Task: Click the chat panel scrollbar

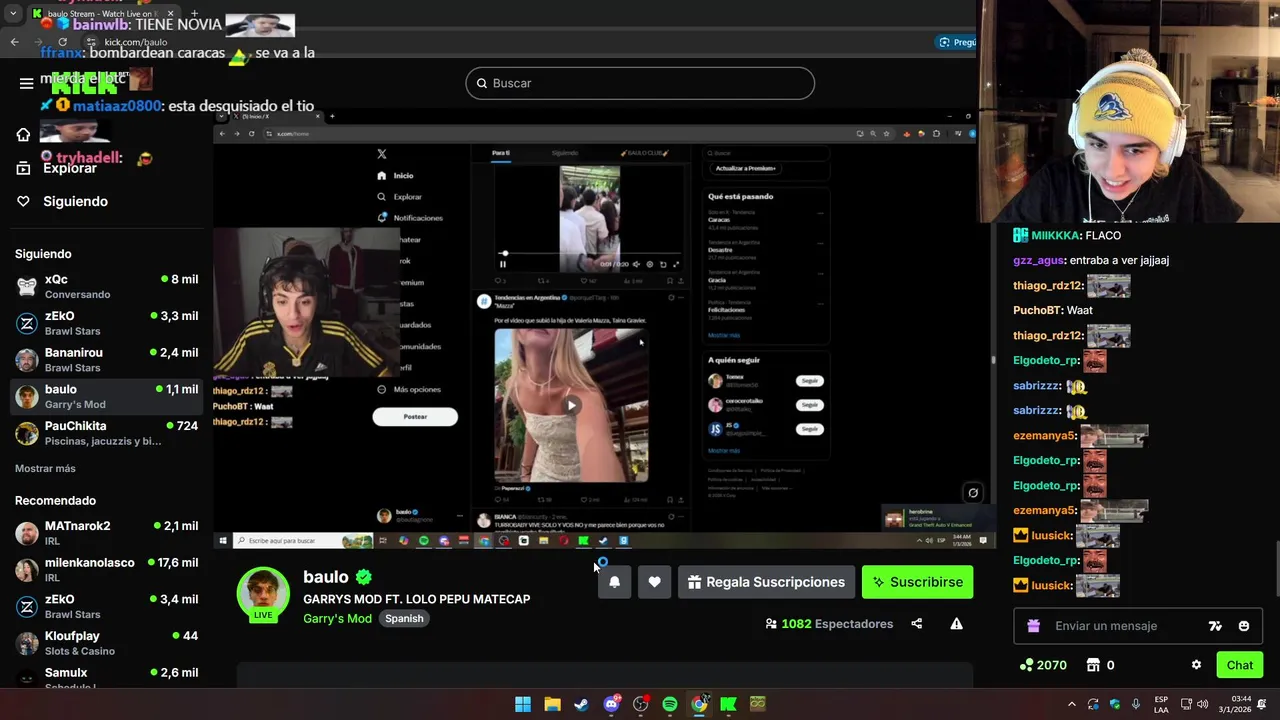Action: pos(1275,567)
